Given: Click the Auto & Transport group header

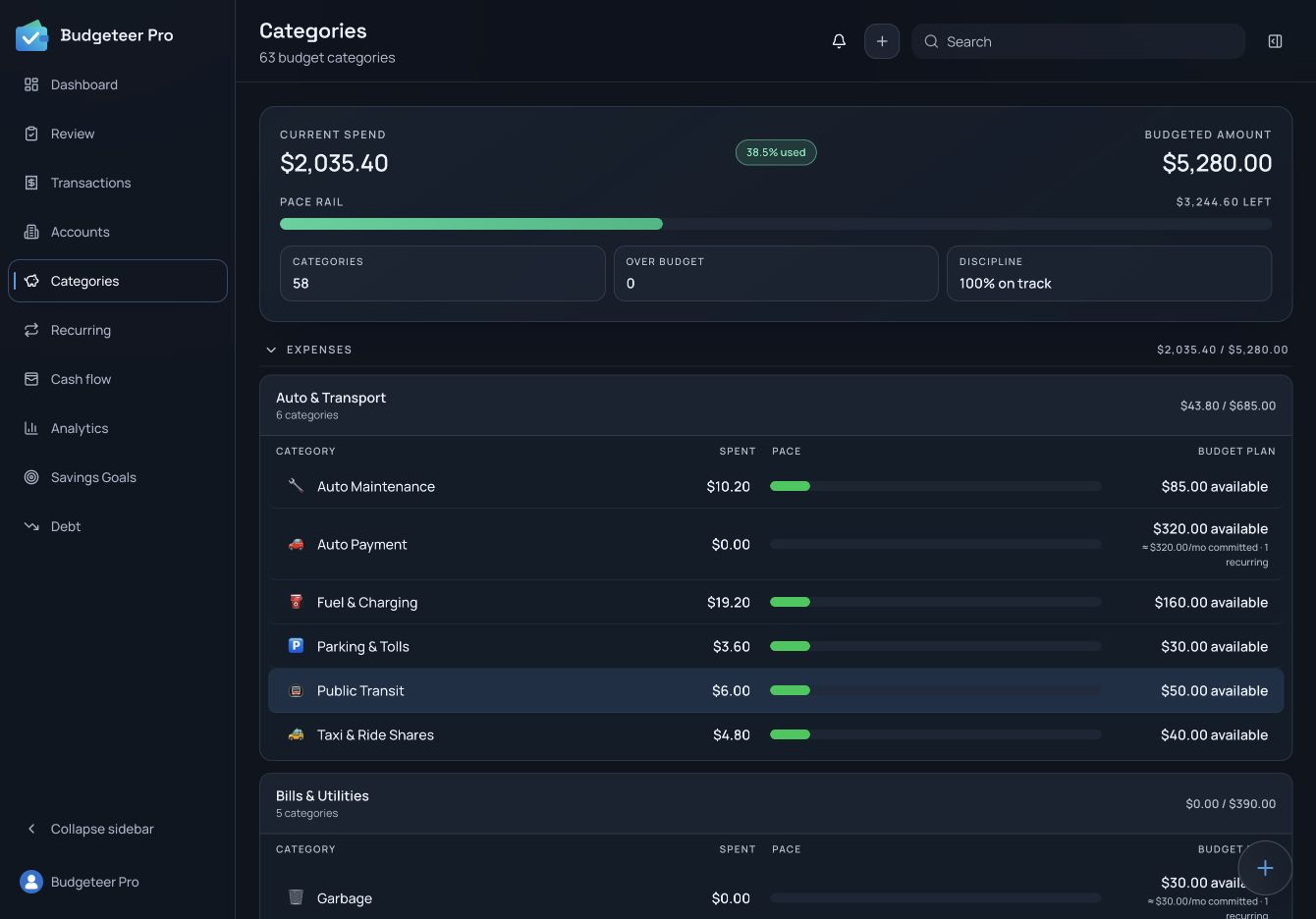Looking at the screenshot, I should [776, 405].
